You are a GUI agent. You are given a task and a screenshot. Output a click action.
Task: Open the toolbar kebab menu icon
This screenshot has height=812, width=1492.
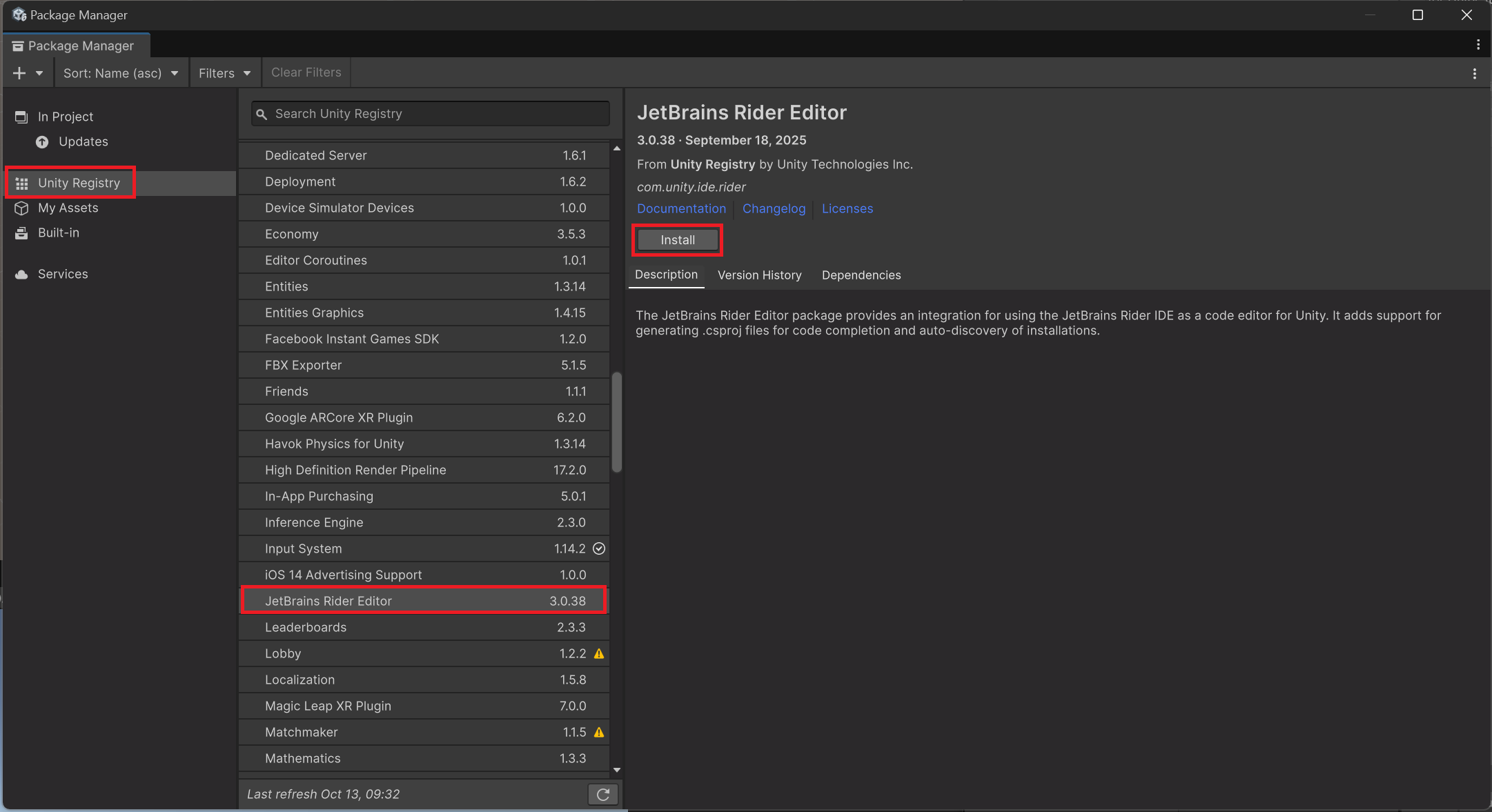[x=1474, y=73]
